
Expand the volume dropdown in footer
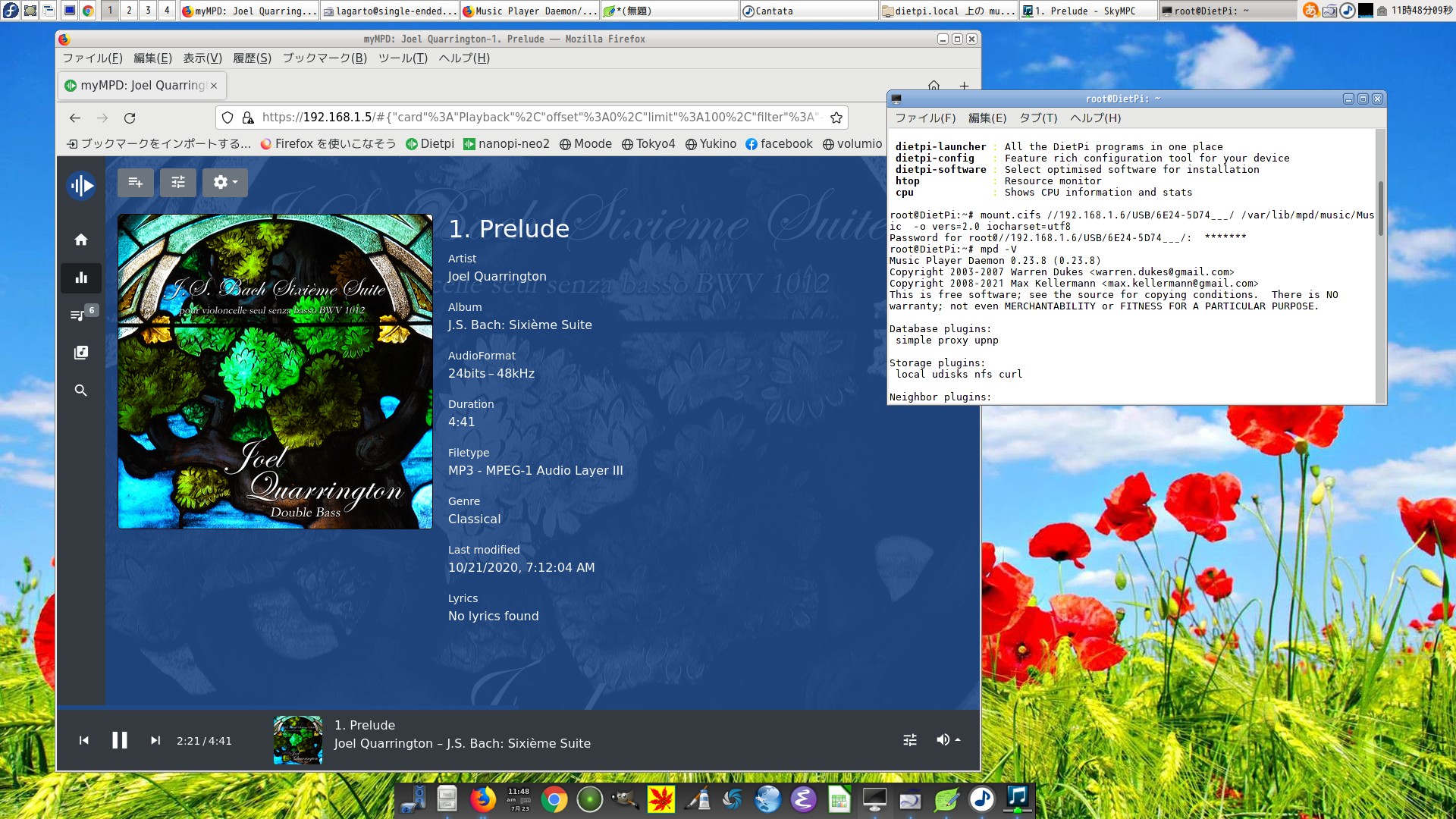948,739
